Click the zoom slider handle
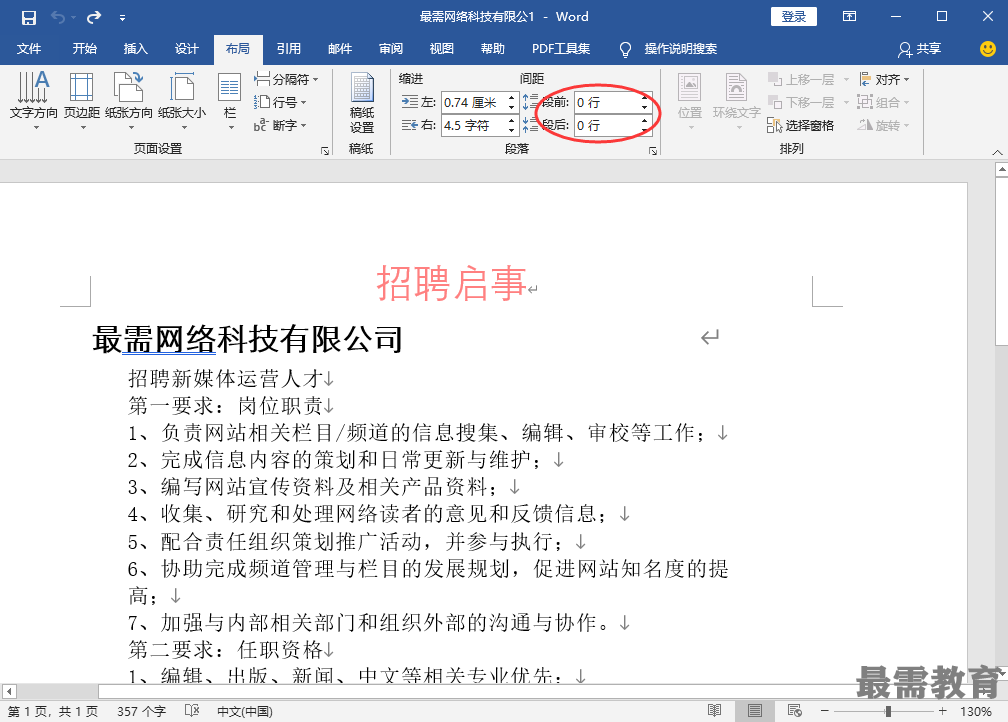Image resolution: width=1008 pixels, height=722 pixels. pos(888,711)
